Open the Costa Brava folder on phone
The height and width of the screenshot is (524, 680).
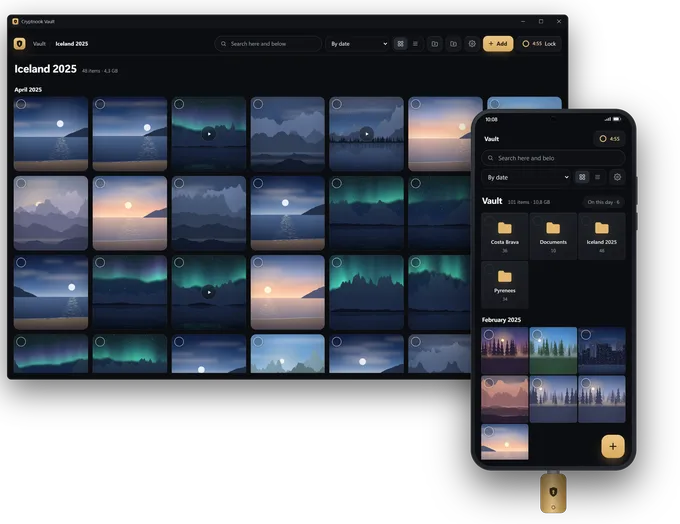[x=505, y=236]
